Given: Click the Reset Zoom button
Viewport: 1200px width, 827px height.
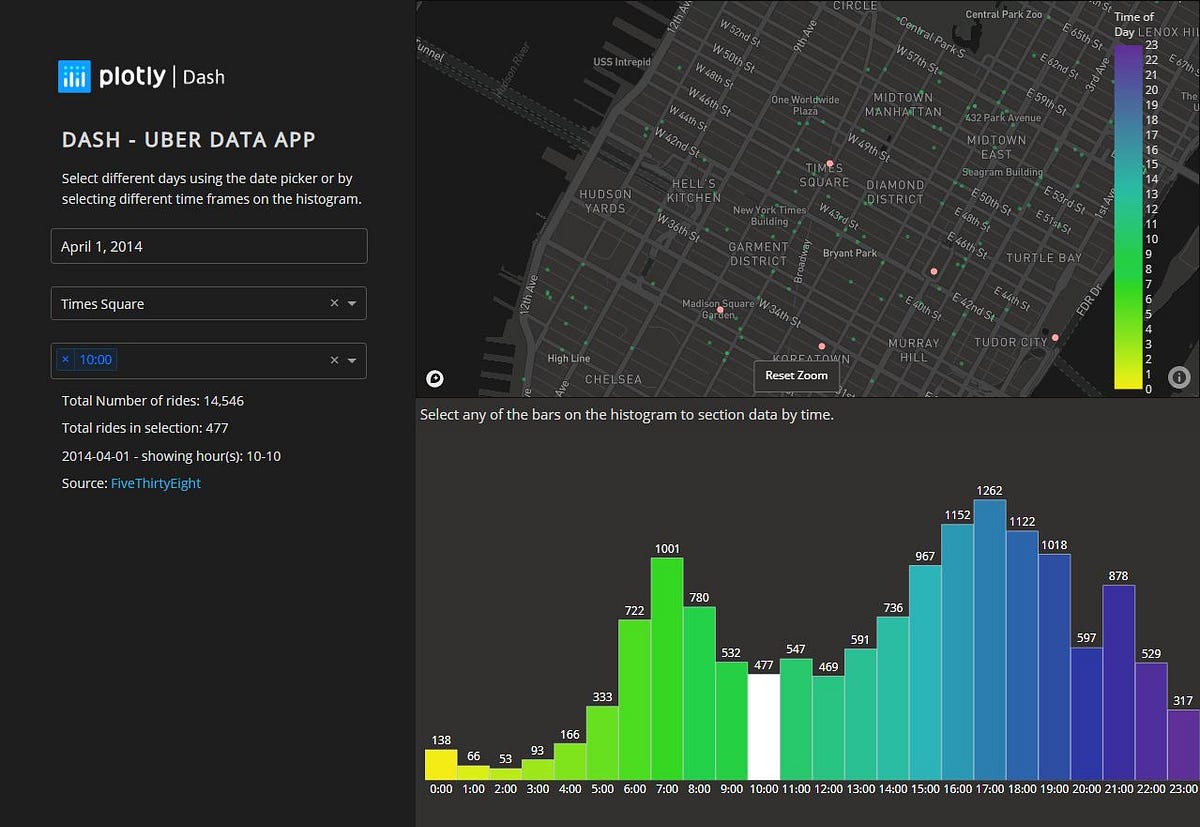Looking at the screenshot, I should [x=796, y=376].
